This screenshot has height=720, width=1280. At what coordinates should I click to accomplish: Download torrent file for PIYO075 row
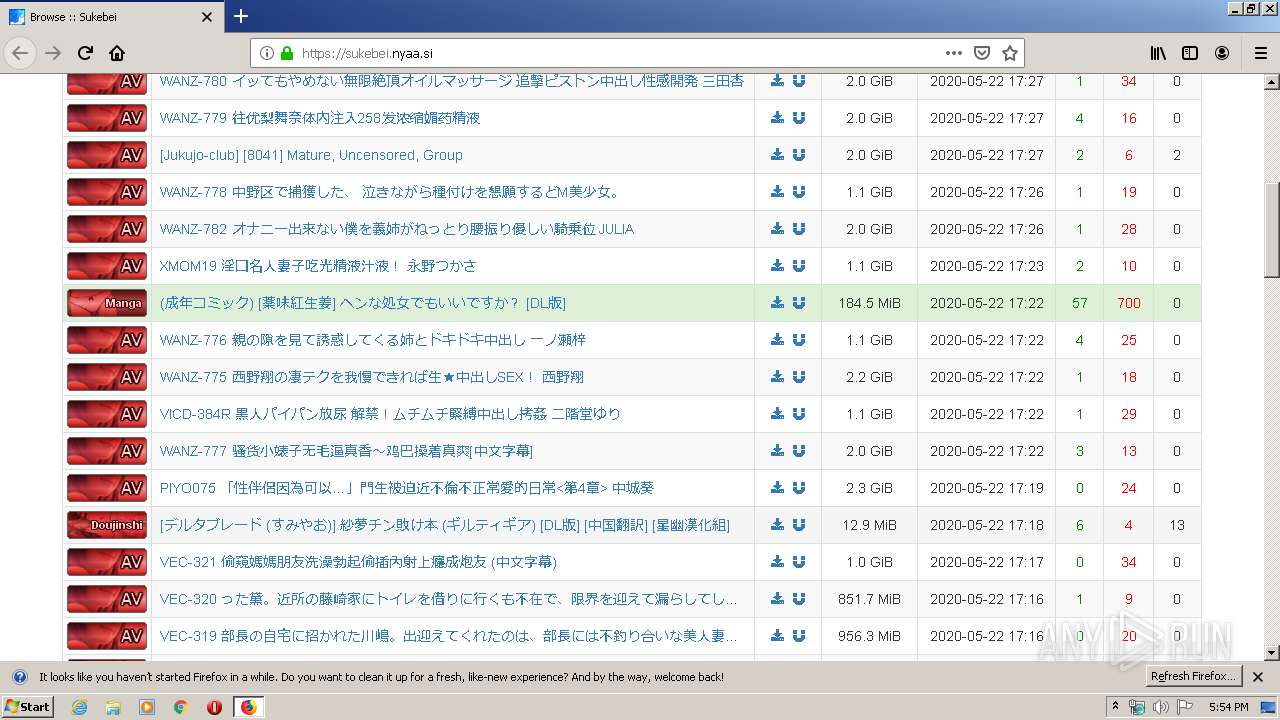(x=777, y=488)
